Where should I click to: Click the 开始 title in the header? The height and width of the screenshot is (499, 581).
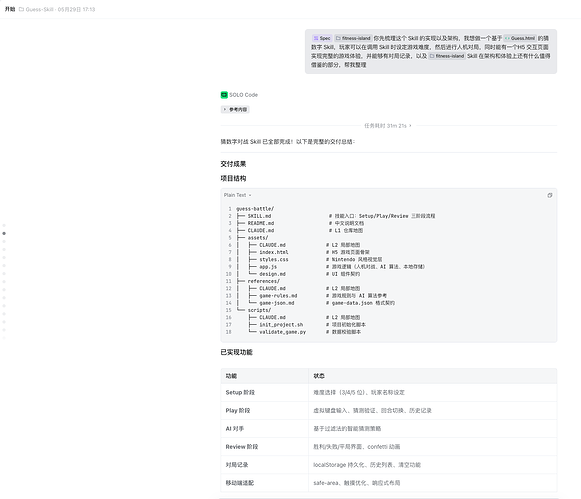10,9
